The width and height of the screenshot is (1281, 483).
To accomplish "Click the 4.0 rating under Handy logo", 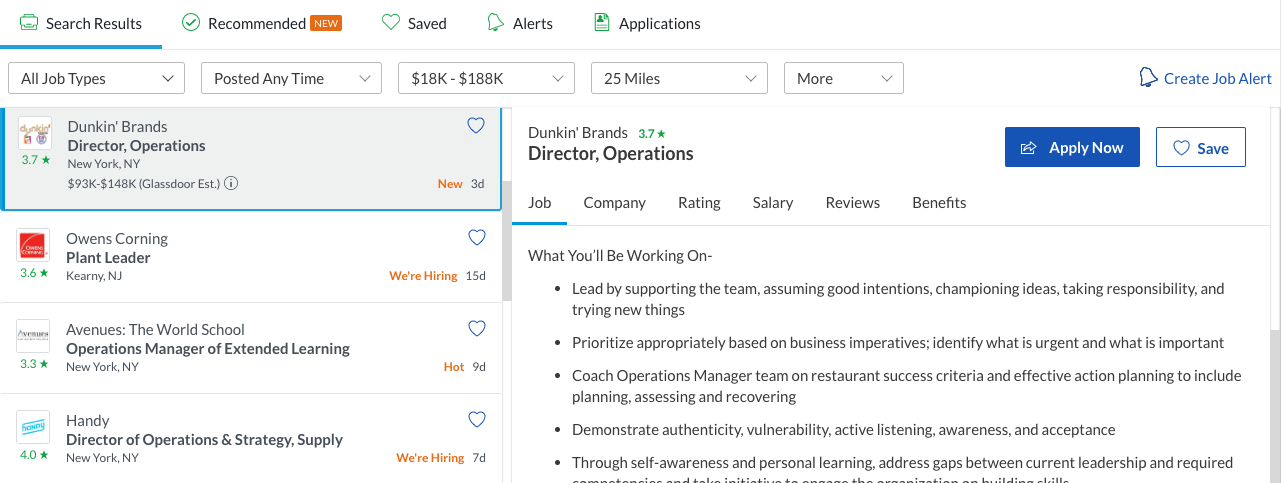I will pos(34,455).
